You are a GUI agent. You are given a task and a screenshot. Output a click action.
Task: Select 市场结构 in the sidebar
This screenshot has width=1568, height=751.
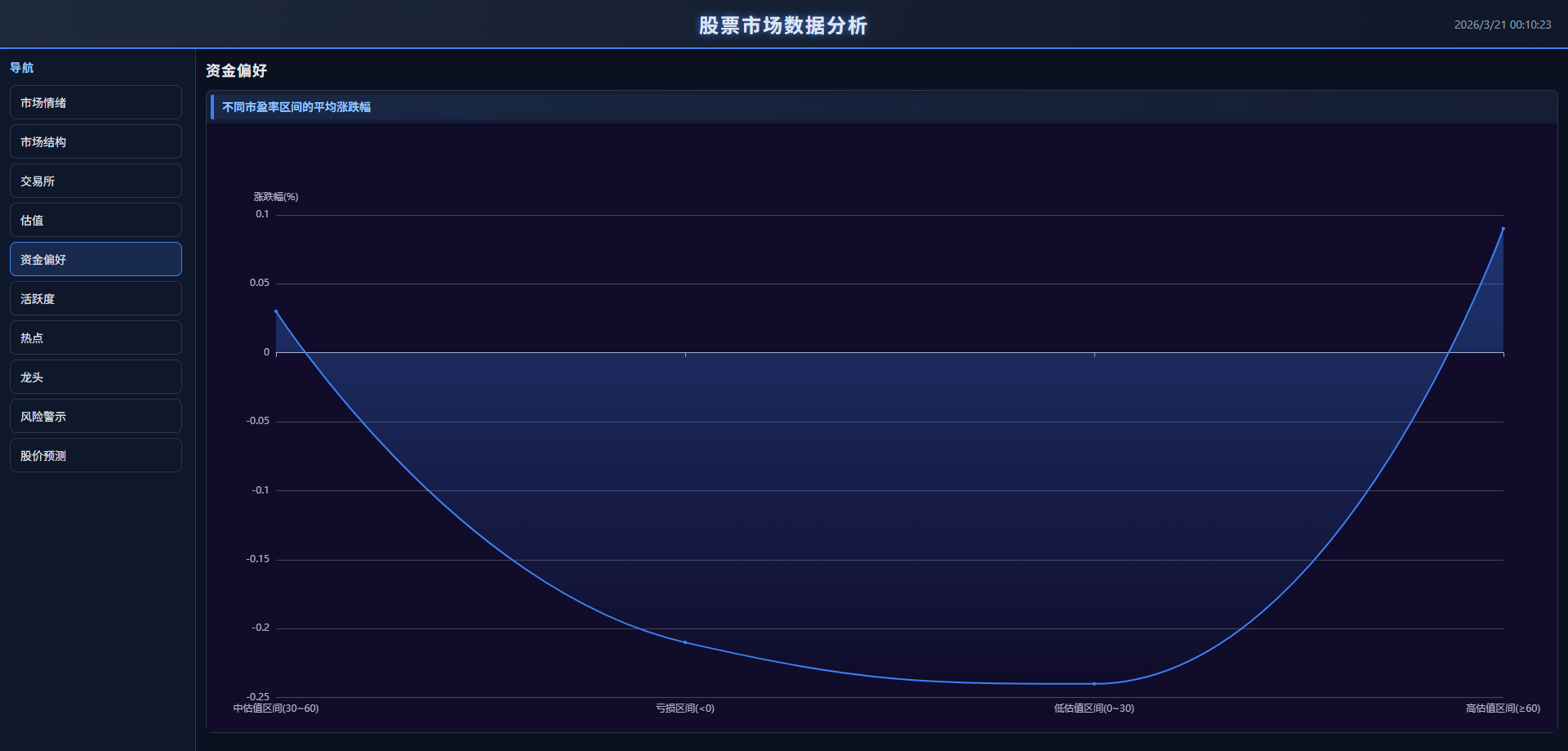(x=96, y=142)
